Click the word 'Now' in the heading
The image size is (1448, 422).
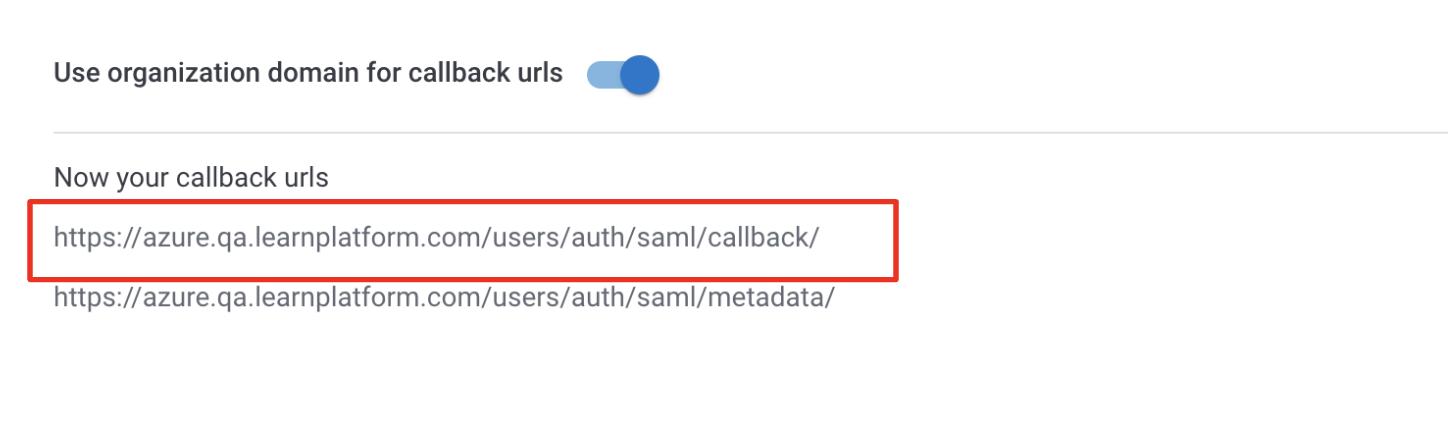[76, 178]
